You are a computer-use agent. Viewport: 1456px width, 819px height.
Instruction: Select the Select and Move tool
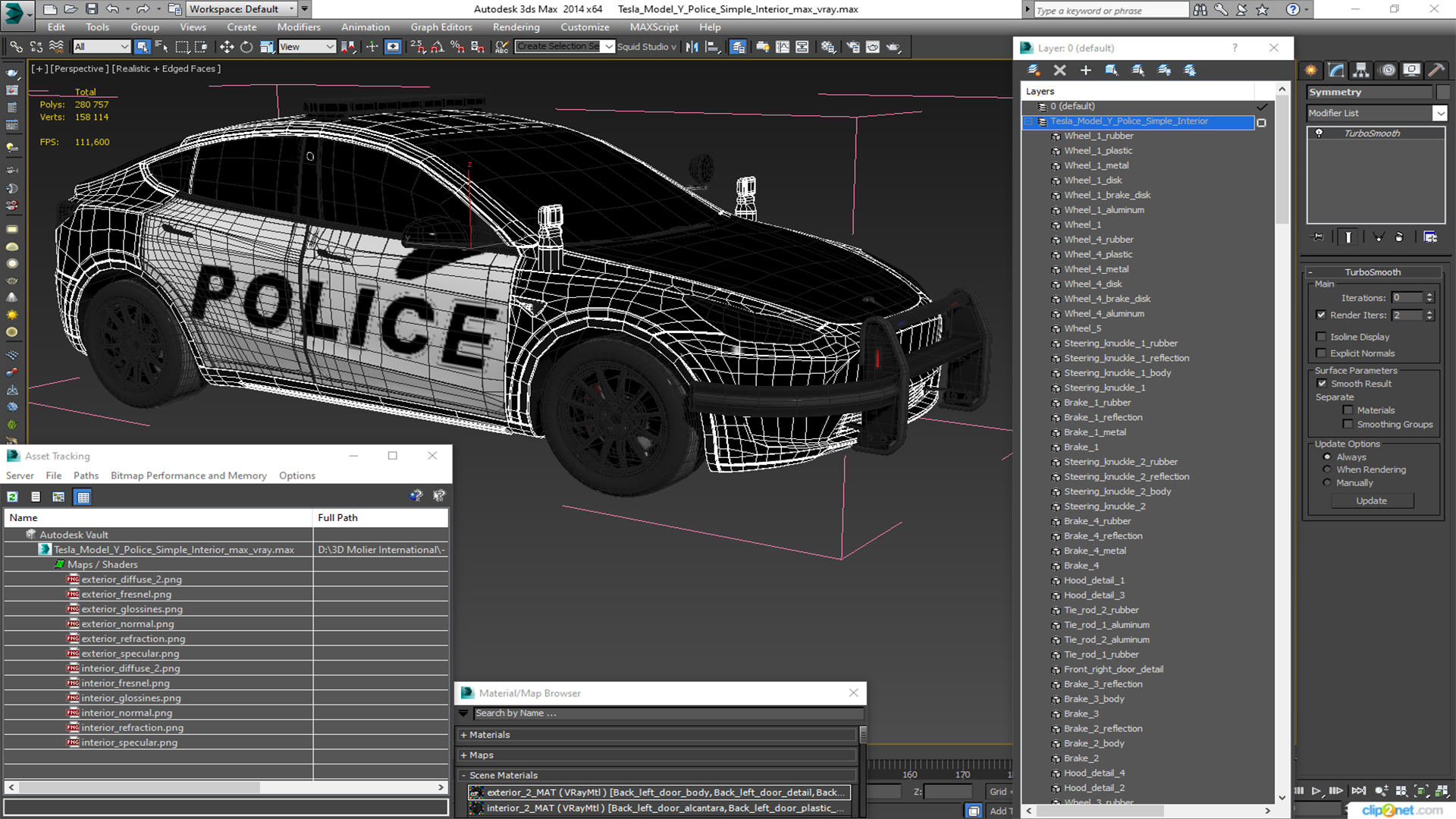coord(226,47)
